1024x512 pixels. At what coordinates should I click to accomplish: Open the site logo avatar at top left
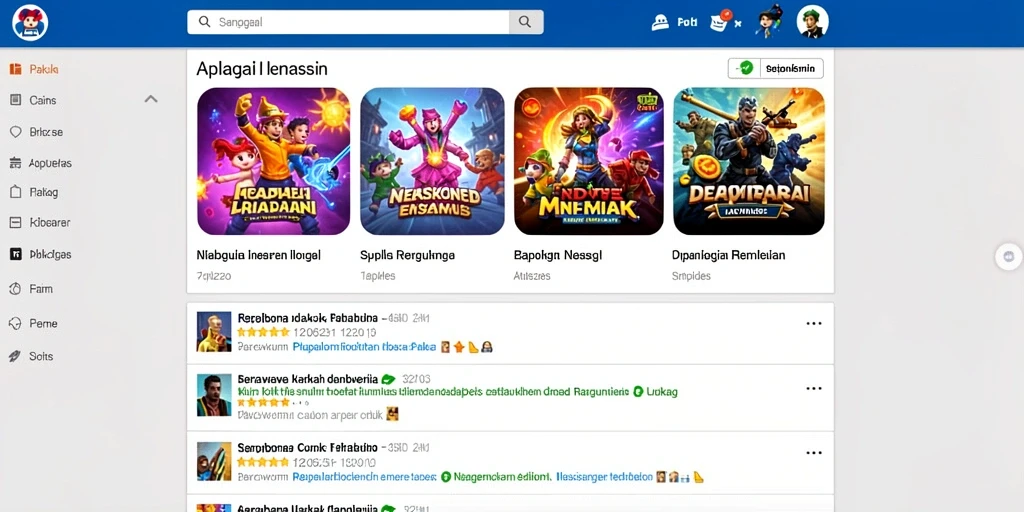pos(30,23)
